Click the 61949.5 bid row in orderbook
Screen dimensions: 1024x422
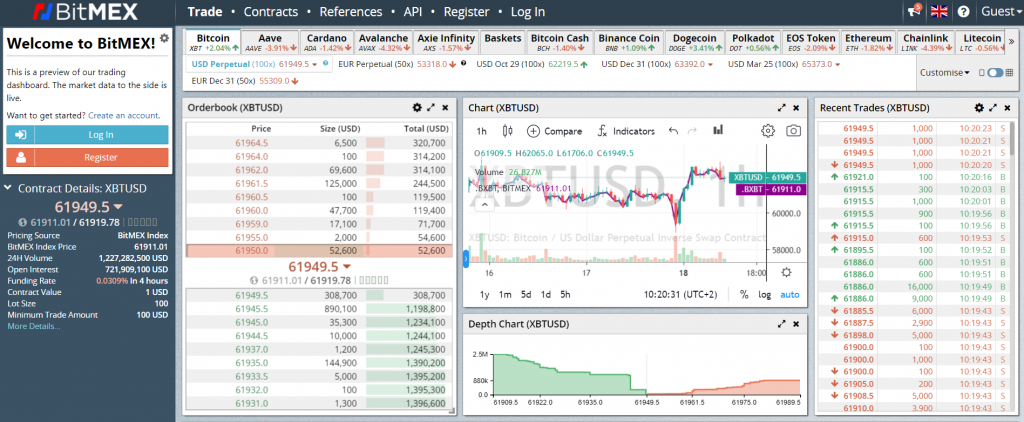pyautogui.click(x=319, y=295)
